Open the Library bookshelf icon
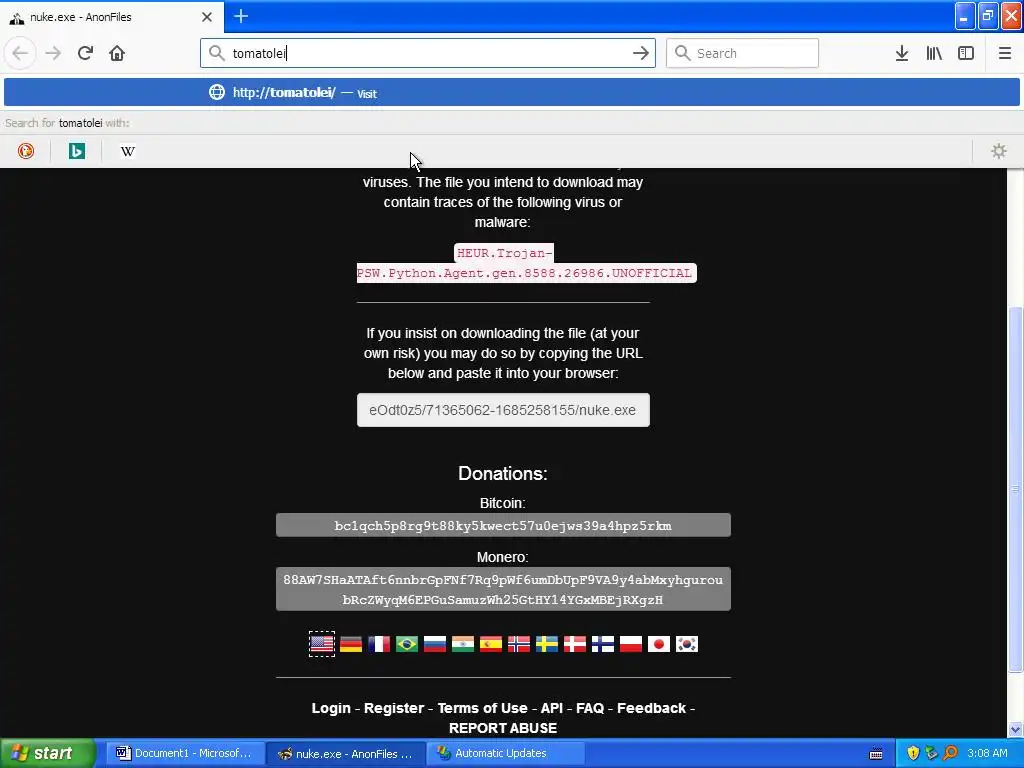The image size is (1024, 768). (x=934, y=53)
